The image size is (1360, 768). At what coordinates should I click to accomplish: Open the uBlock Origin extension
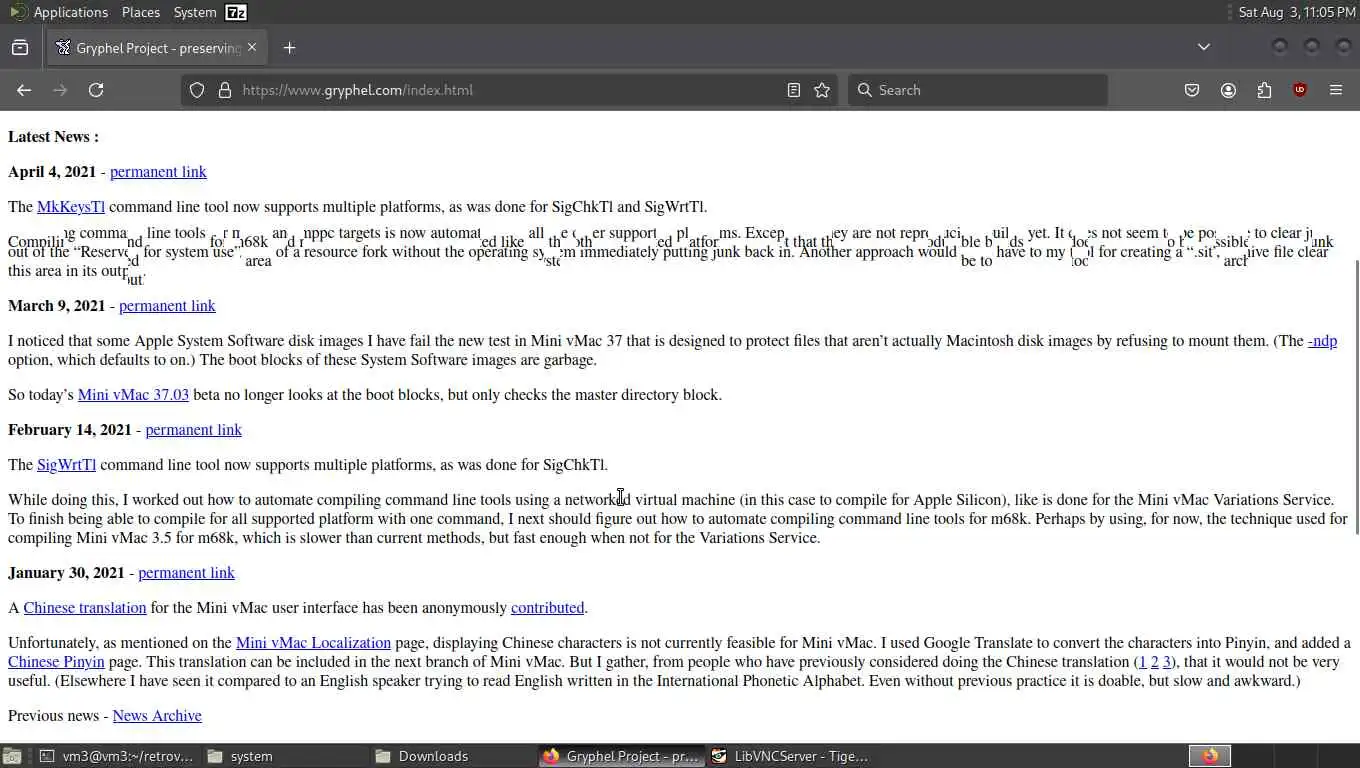tap(1300, 90)
